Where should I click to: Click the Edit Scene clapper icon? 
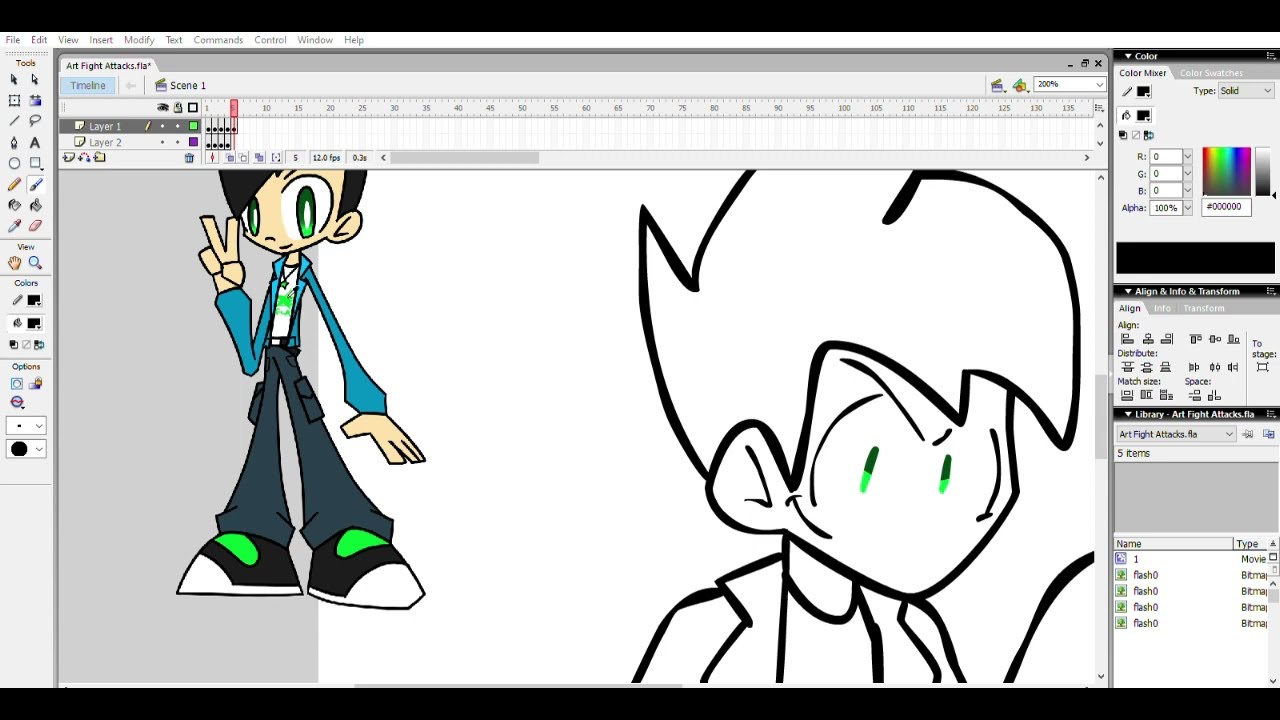point(997,86)
